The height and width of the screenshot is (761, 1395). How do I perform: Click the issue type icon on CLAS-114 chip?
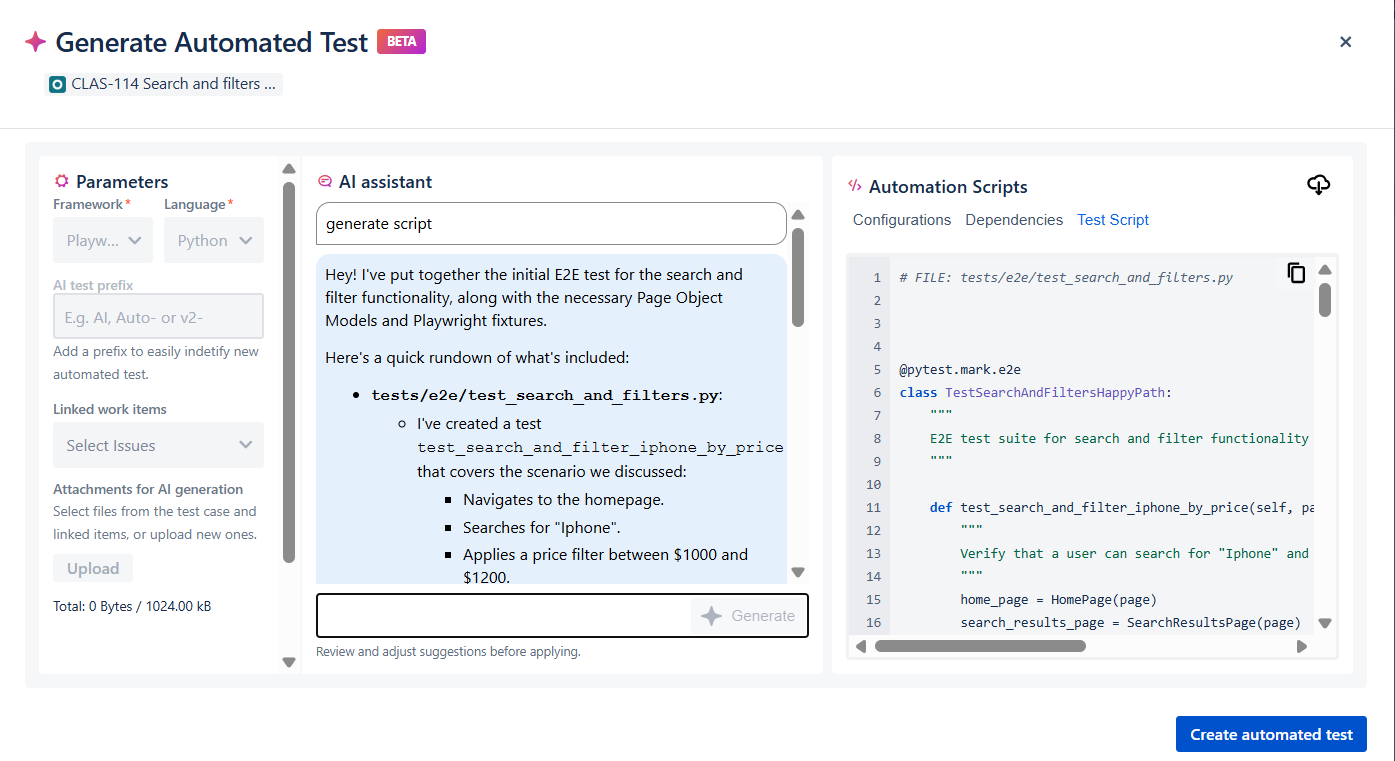[57, 84]
